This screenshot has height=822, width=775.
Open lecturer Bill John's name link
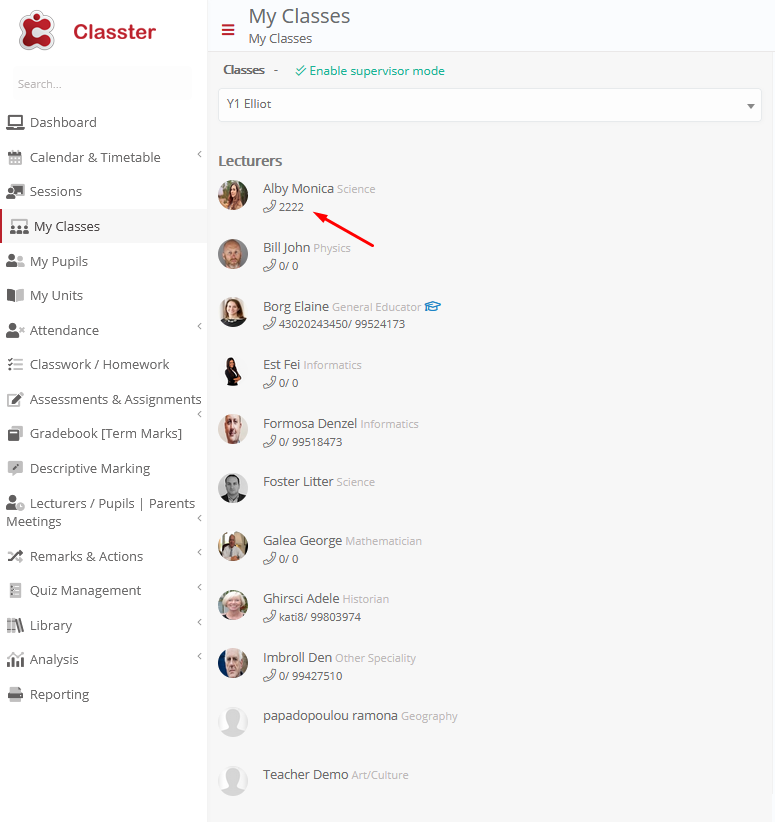click(x=286, y=247)
